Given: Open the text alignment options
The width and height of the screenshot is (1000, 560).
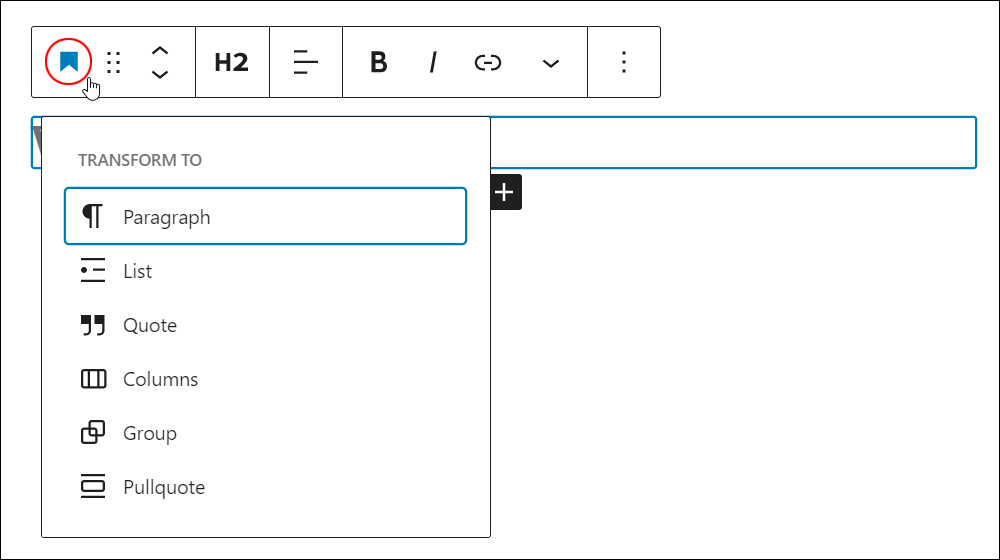Looking at the screenshot, I should tap(305, 62).
